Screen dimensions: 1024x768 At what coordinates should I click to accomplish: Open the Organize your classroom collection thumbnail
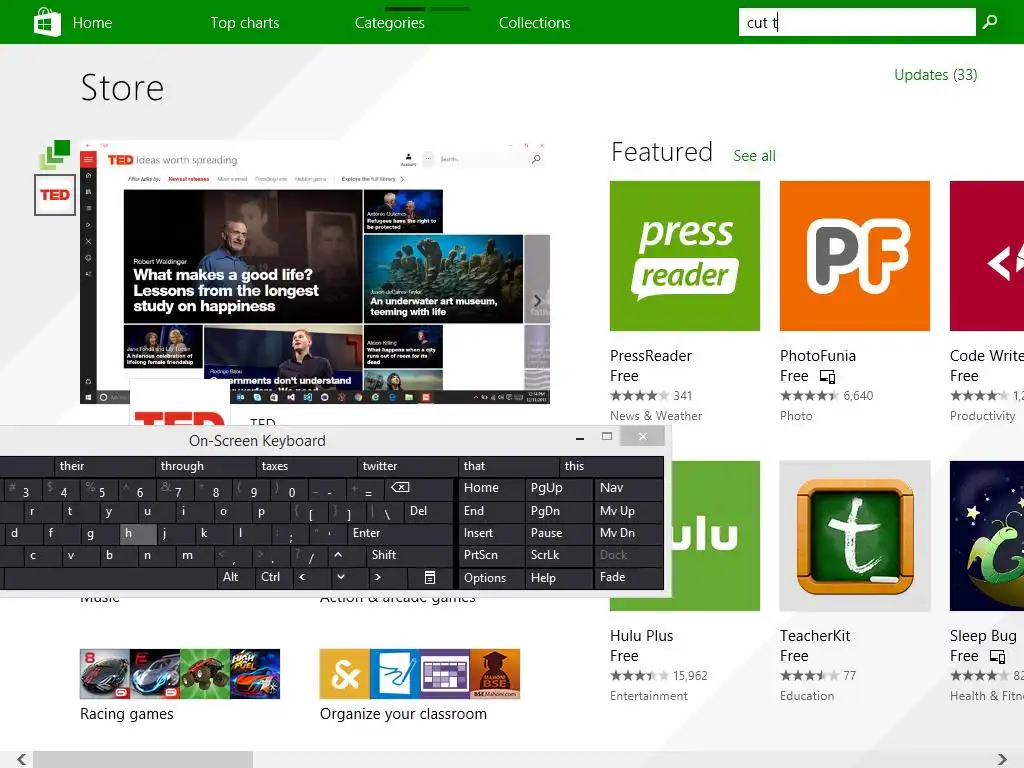click(x=420, y=674)
